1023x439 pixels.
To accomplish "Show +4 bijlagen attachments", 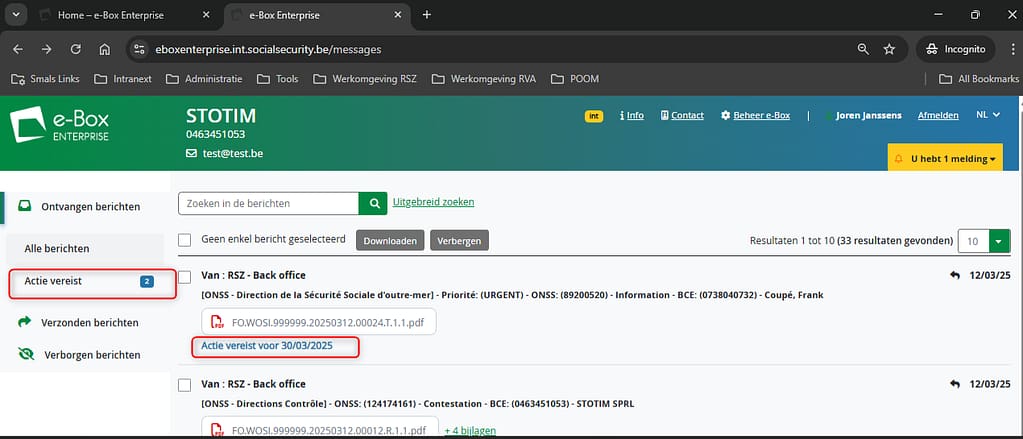I will (x=470, y=431).
